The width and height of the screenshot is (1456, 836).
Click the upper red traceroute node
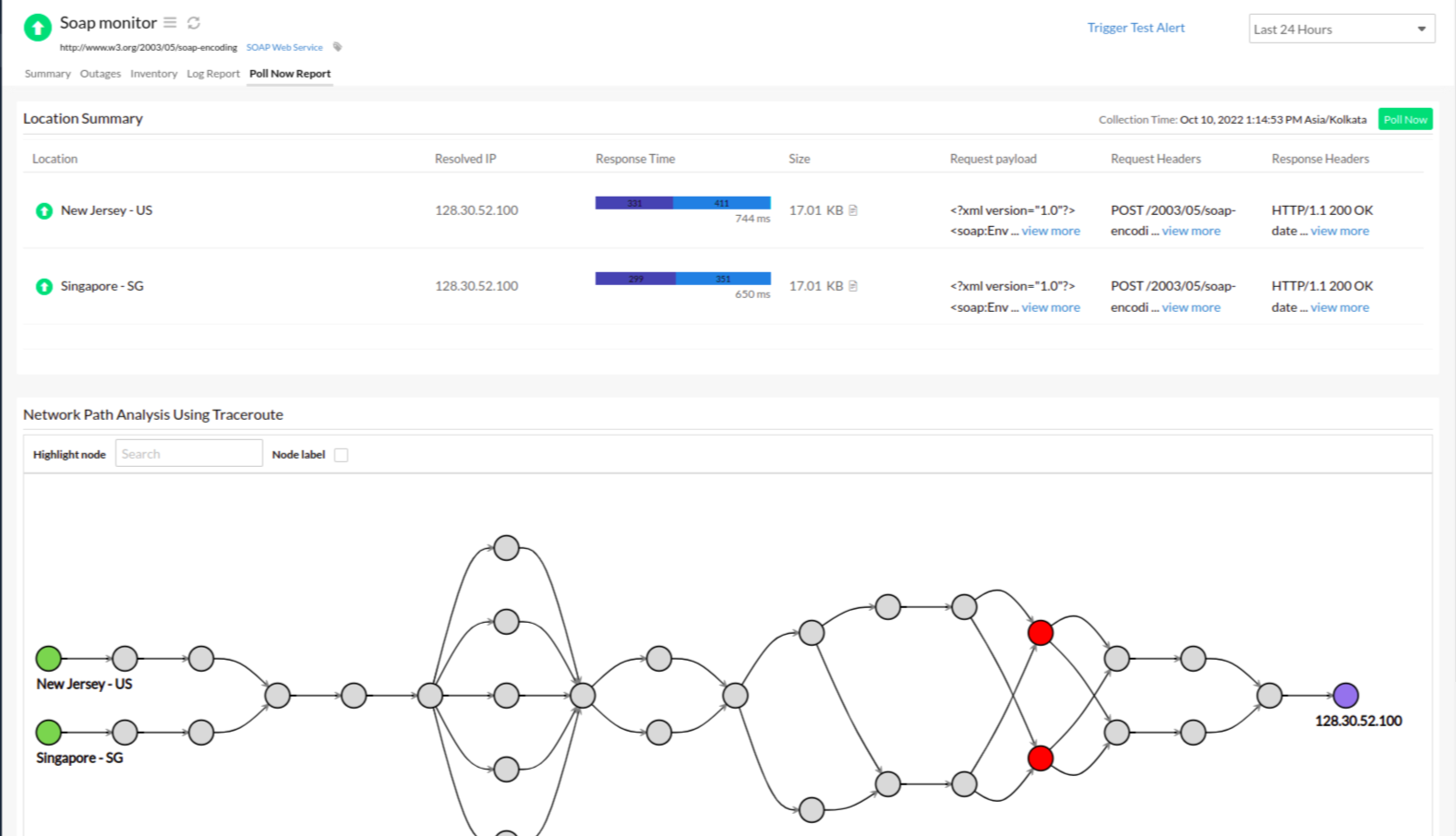[1041, 633]
